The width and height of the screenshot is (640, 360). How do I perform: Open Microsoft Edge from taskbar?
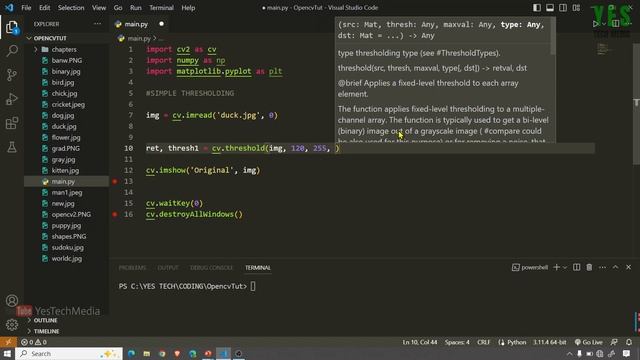tap(131, 353)
